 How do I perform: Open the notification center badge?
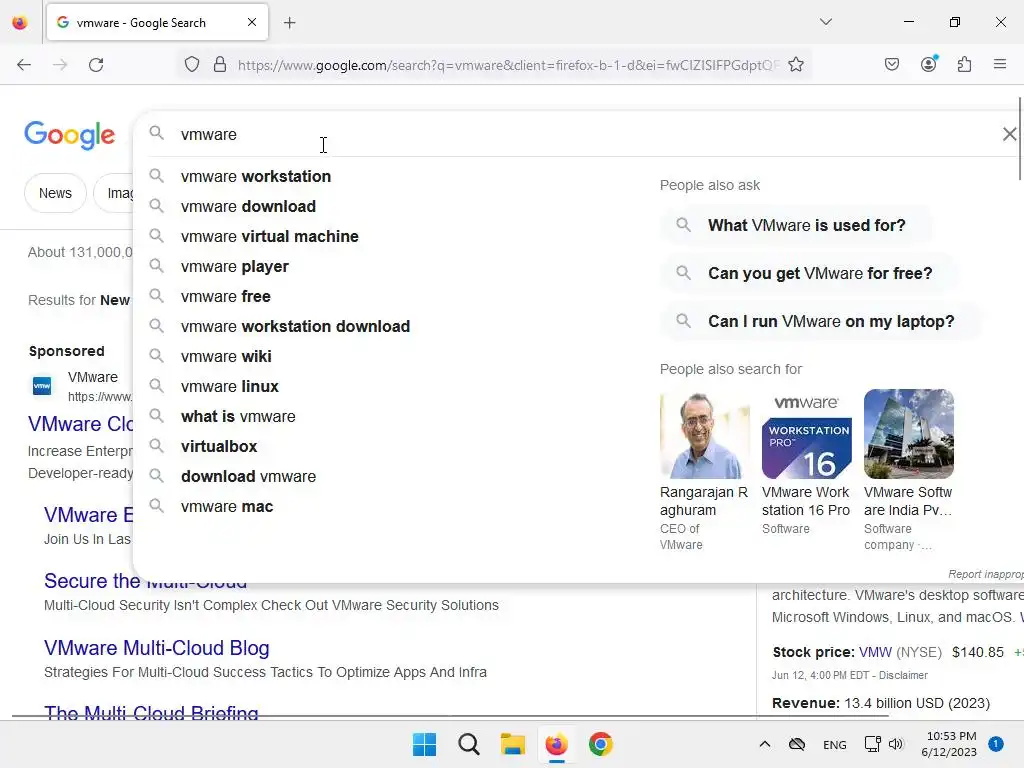(996, 744)
